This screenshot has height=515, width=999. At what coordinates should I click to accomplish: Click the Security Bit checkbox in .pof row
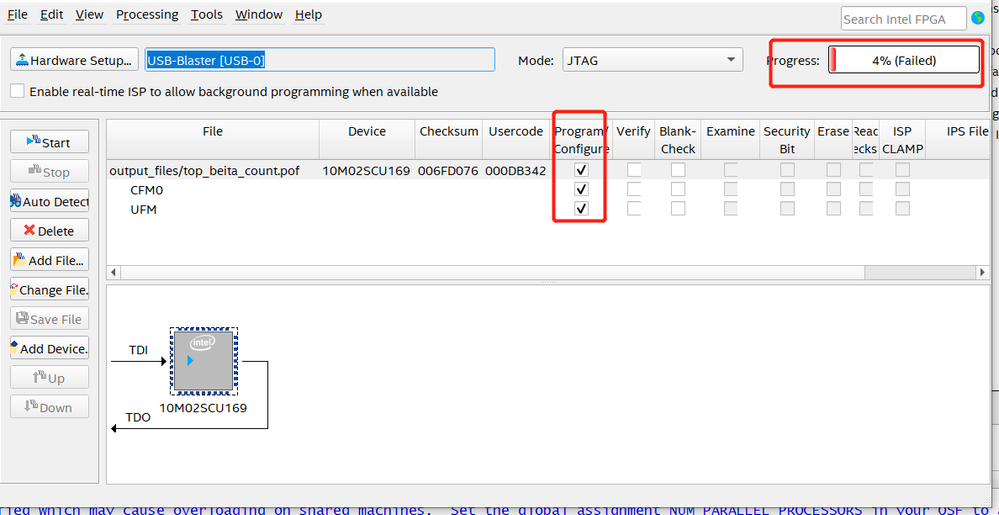pyautogui.click(x=787, y=170)
